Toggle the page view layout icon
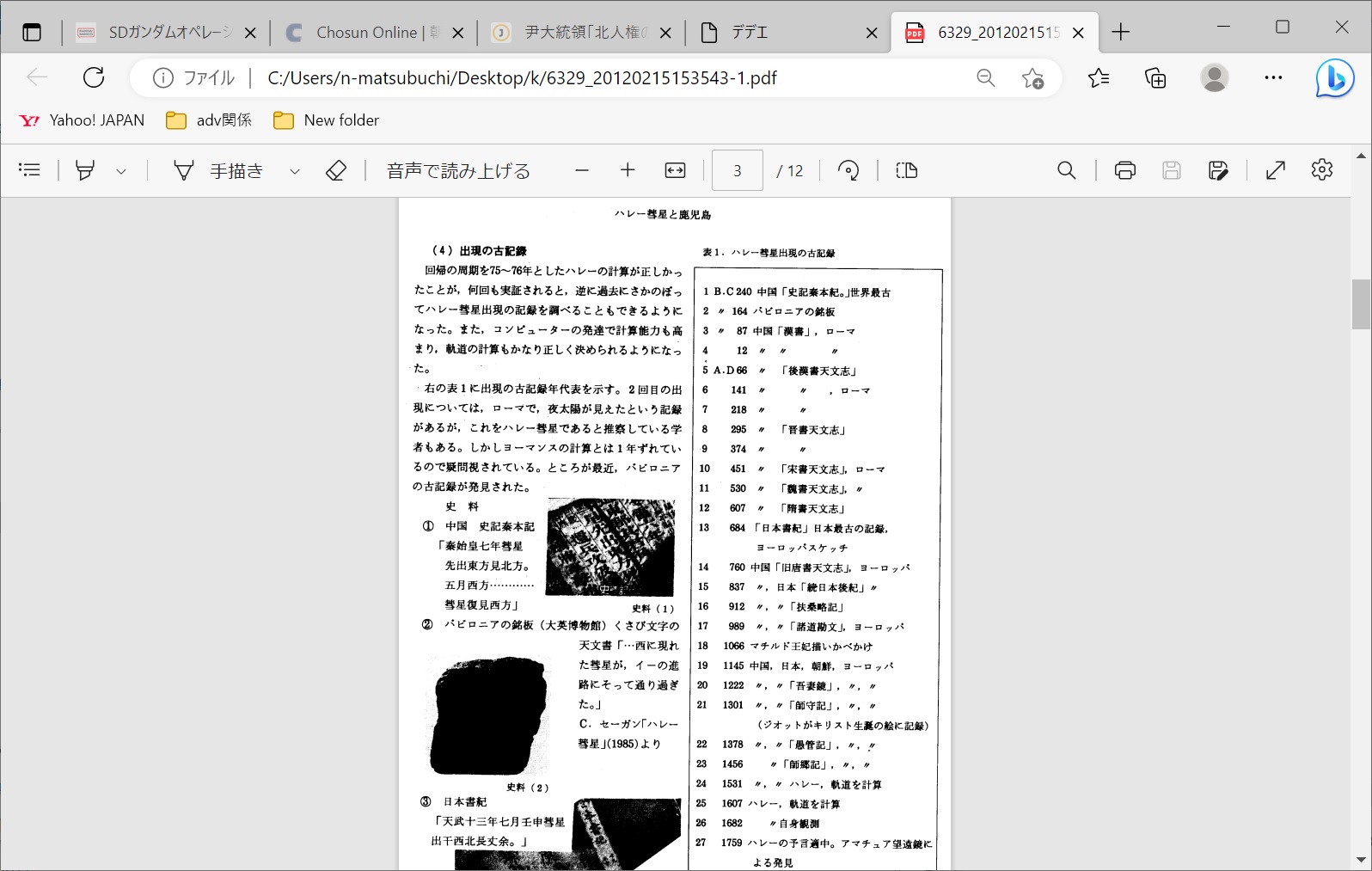 (906, 170)
